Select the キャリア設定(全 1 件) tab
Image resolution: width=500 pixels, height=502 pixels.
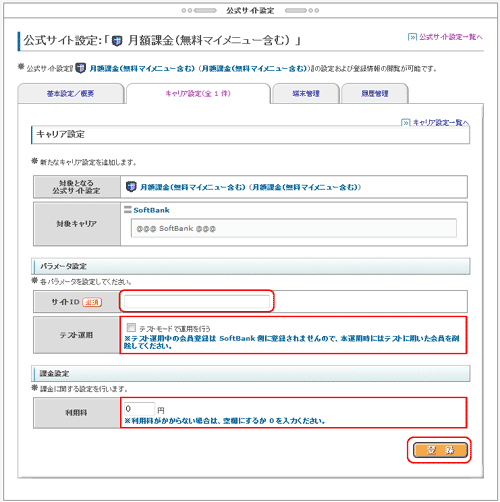(198, 93)
